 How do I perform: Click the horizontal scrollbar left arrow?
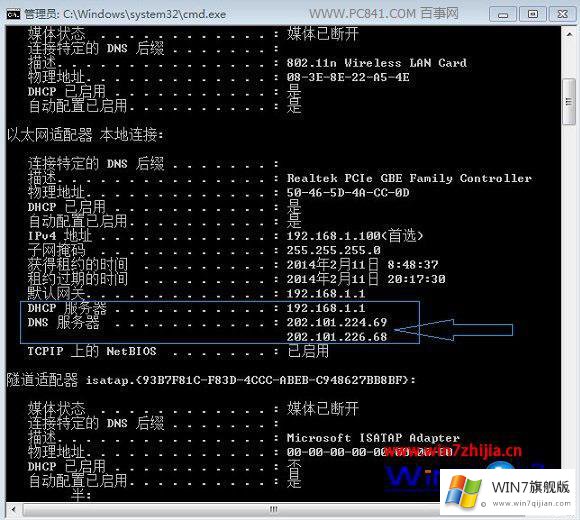[x=14, y=509]
